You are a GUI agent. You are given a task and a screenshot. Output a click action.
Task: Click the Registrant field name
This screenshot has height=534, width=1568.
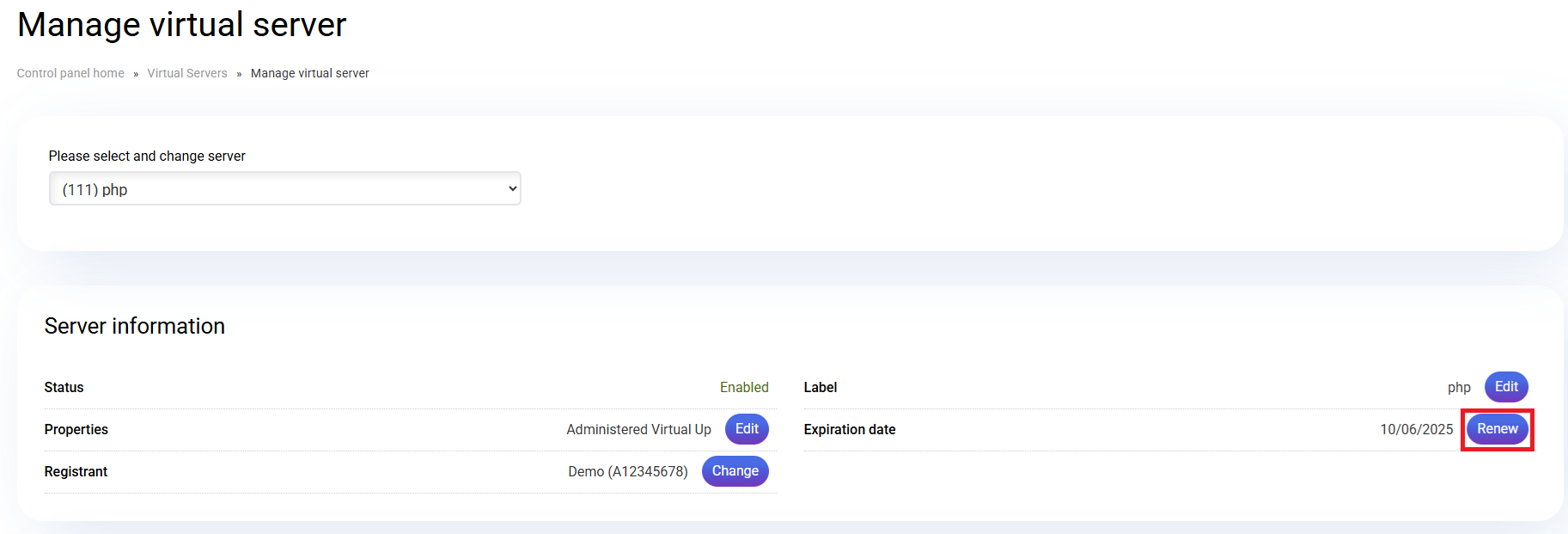coord(76,472)
